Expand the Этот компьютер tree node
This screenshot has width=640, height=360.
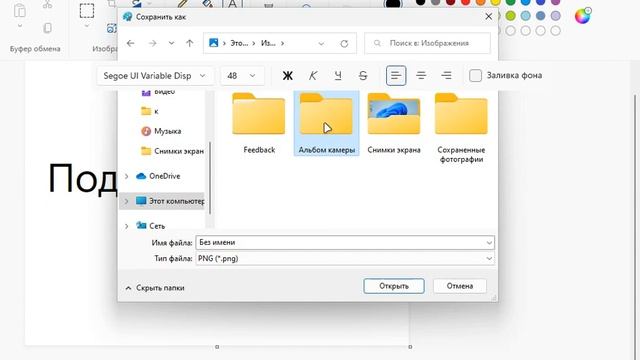[x=127, y=201]
